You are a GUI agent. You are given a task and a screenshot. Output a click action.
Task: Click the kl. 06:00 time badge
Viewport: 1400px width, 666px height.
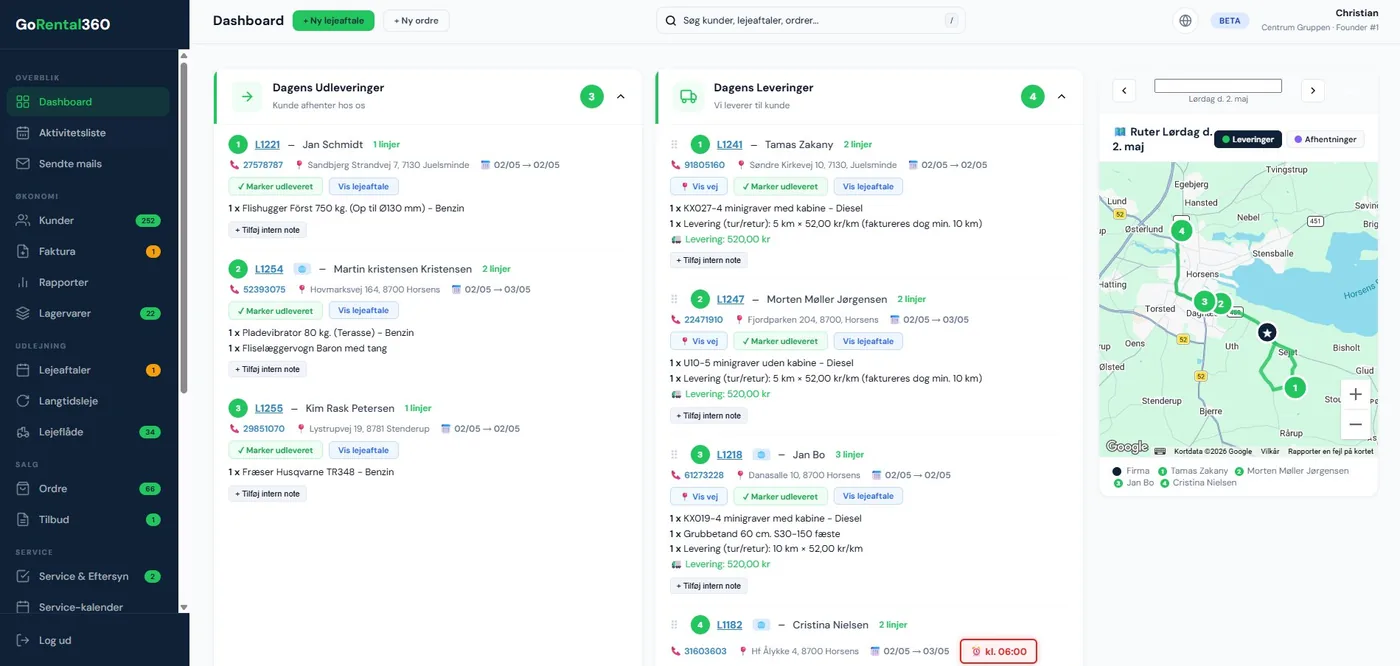[999, 651]
